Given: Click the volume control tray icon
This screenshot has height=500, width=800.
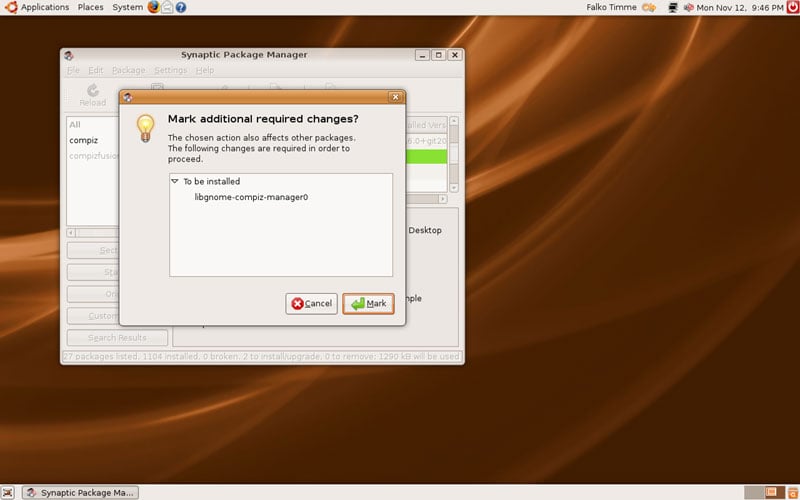Looking at the screenshot, I should coord(688,7).
